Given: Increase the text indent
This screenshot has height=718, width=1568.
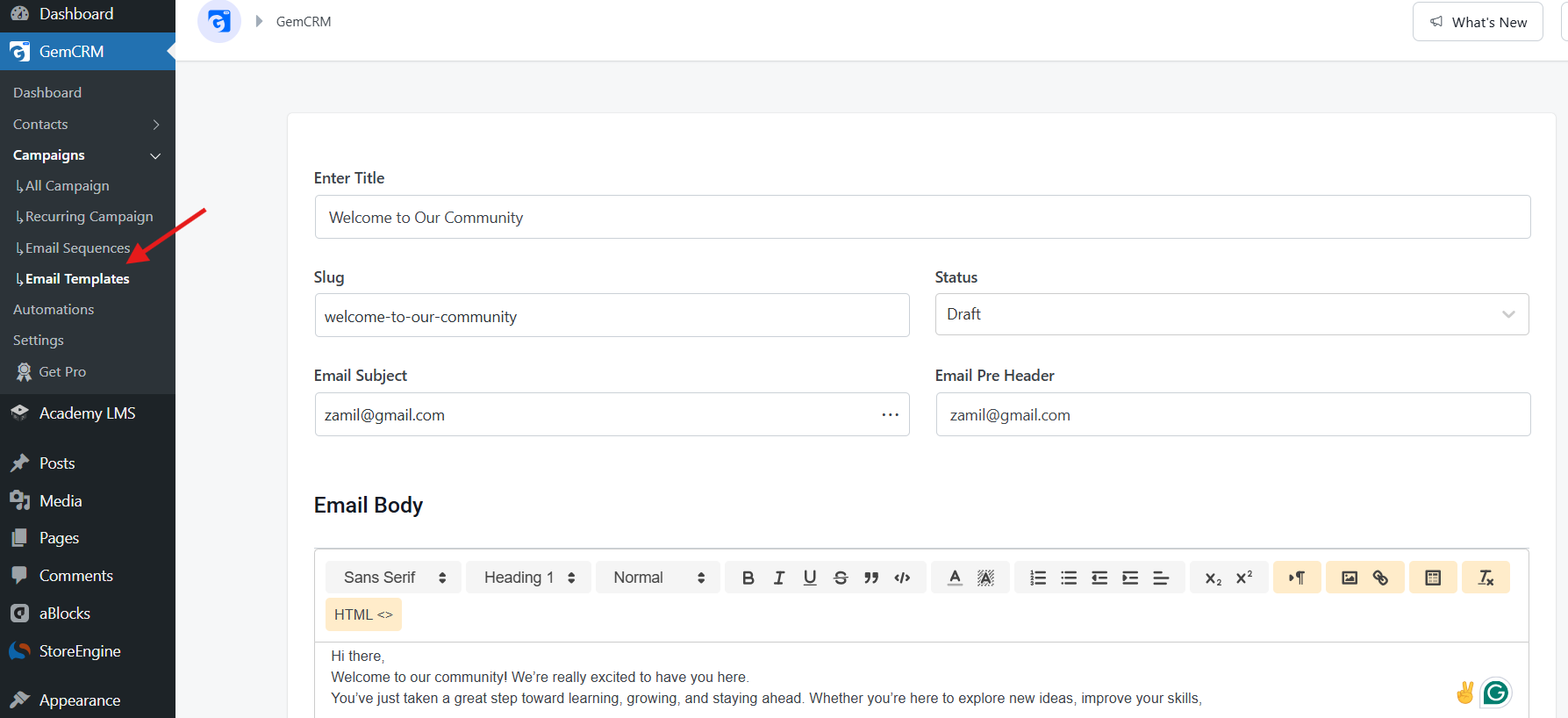Looking at the screenshot, I should (1130, 578).
